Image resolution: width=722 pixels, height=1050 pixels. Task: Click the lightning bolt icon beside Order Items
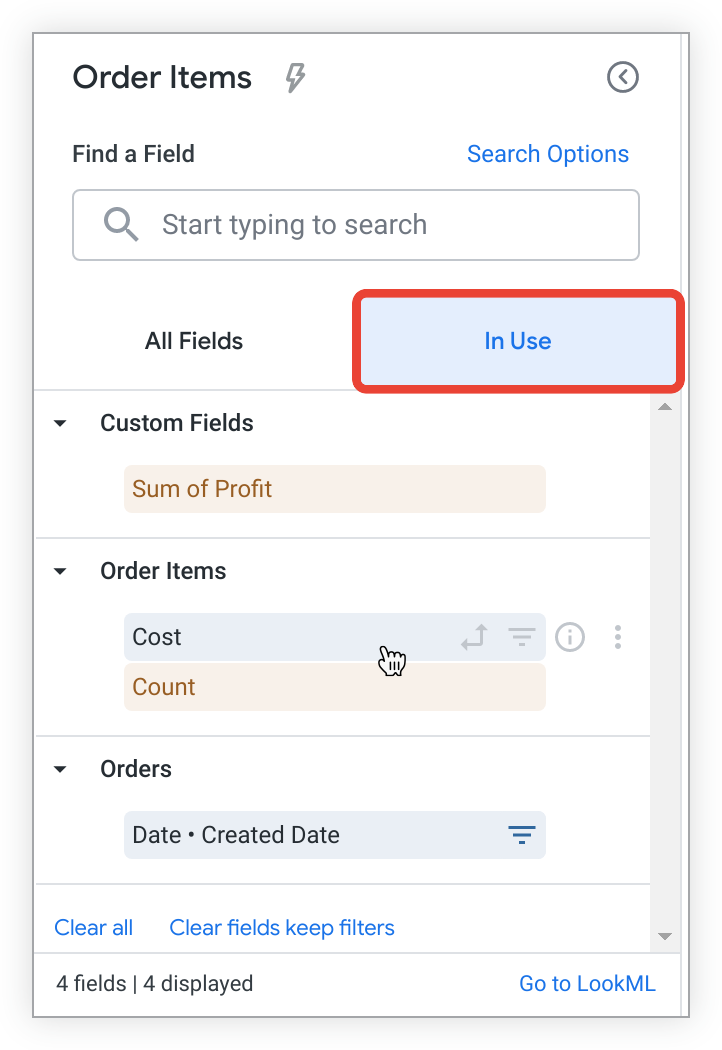(x=294, y=77)
